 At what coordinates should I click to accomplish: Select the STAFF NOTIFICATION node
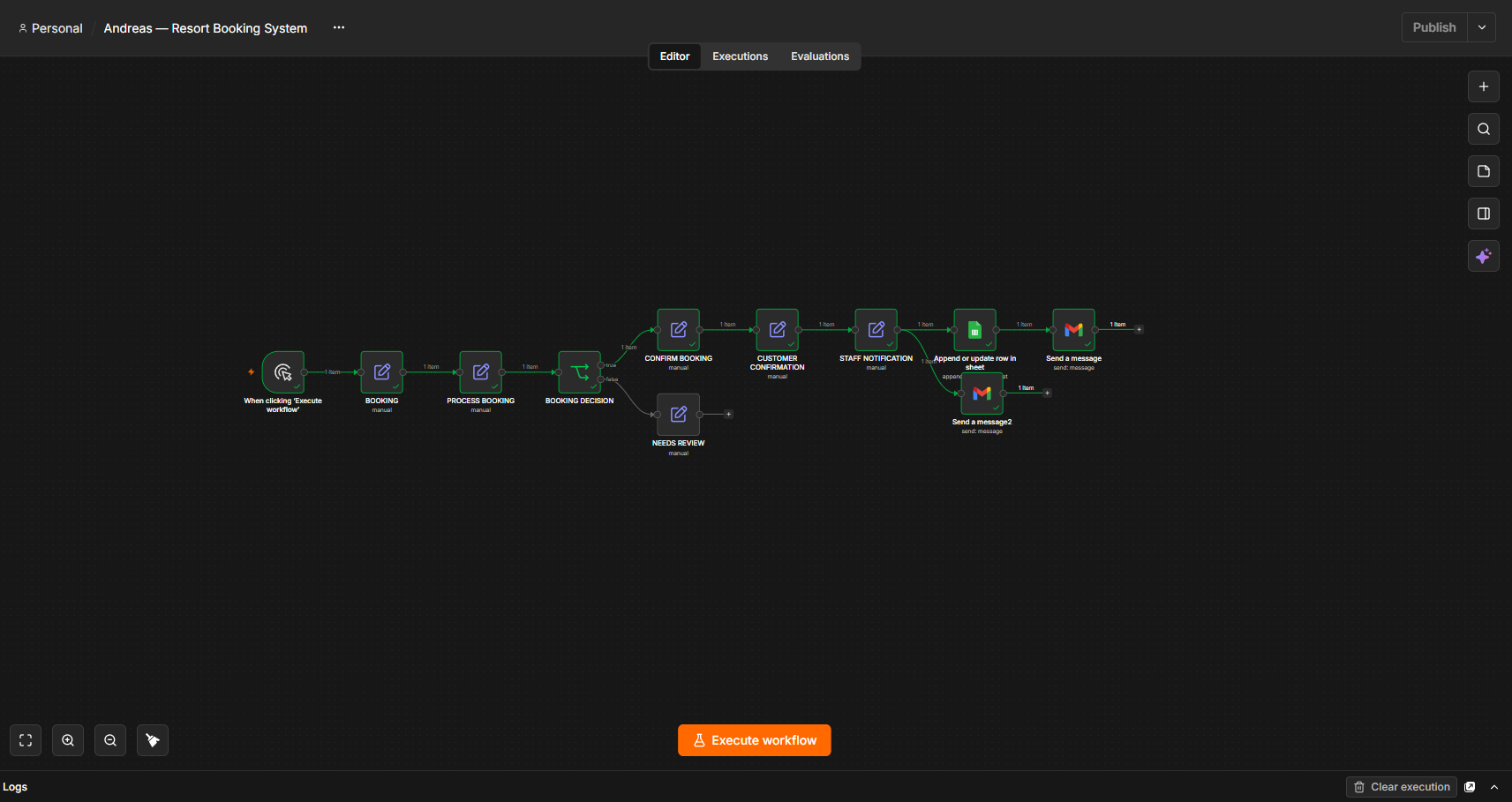pos(876,330)
